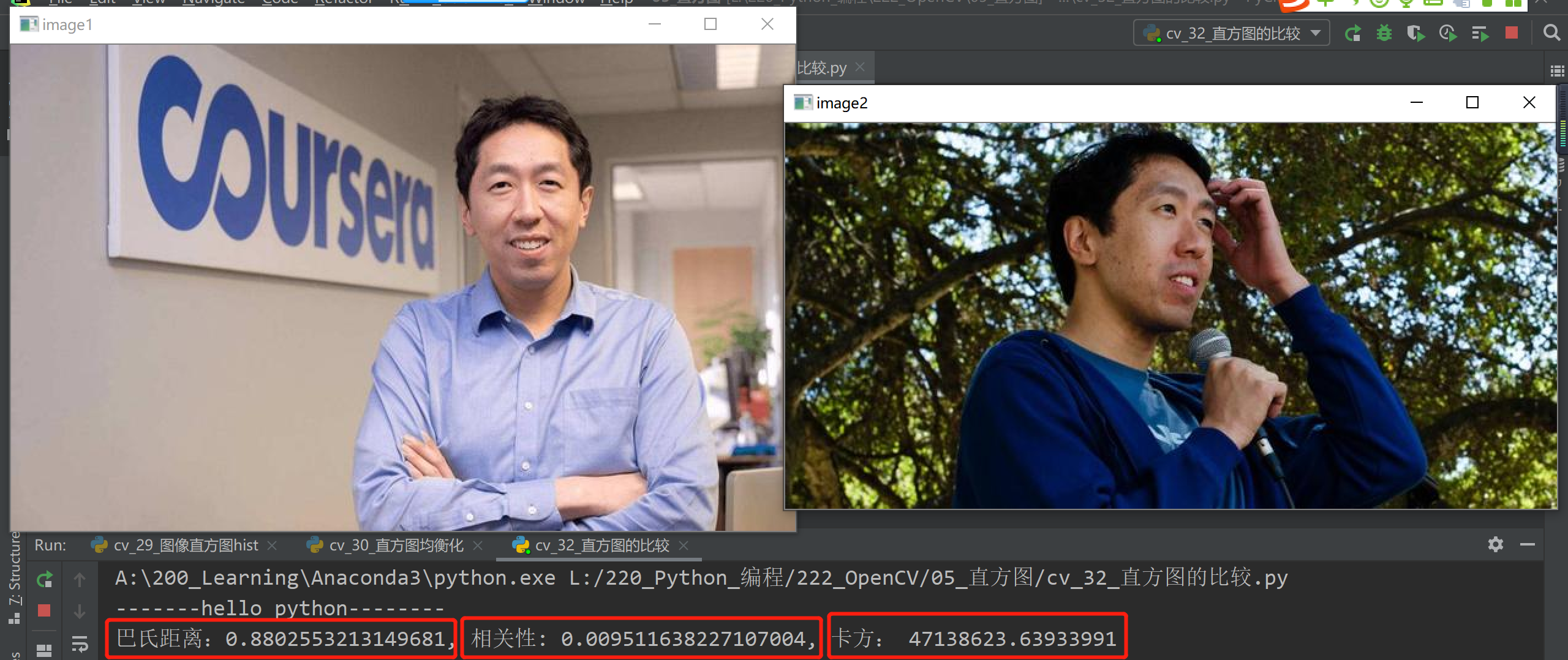The width and height of the screenshot is (1568, 660).
Task: Run with coverage shield icon
Action: 1415,33
